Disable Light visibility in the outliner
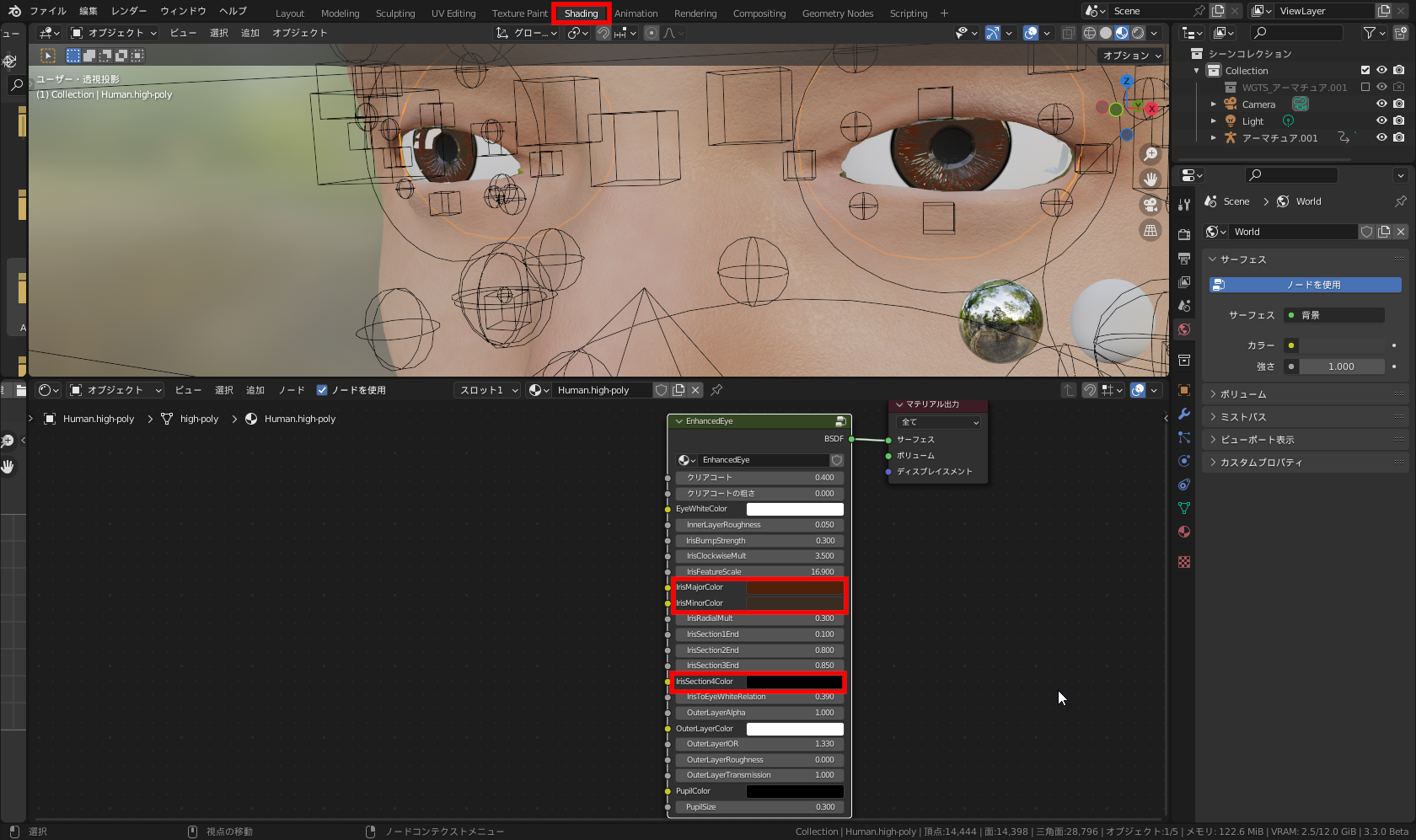Viewport: 1416px width, 840px height. (x=1381, y=120)
